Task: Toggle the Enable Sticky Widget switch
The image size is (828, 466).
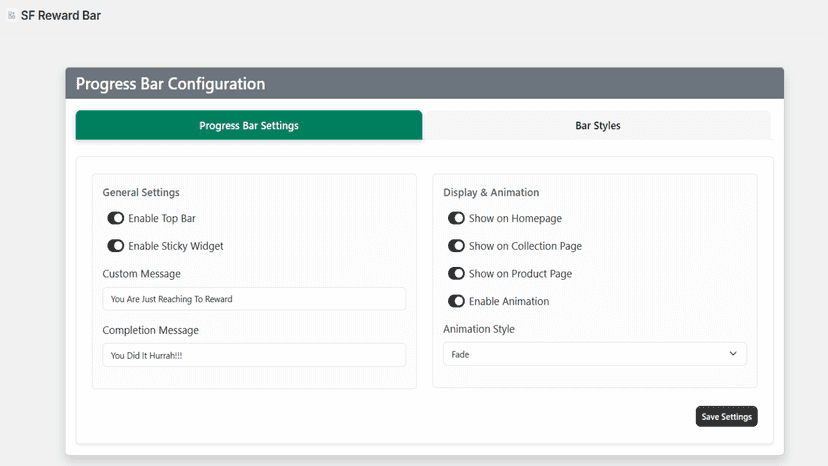Action: [116, 246]
